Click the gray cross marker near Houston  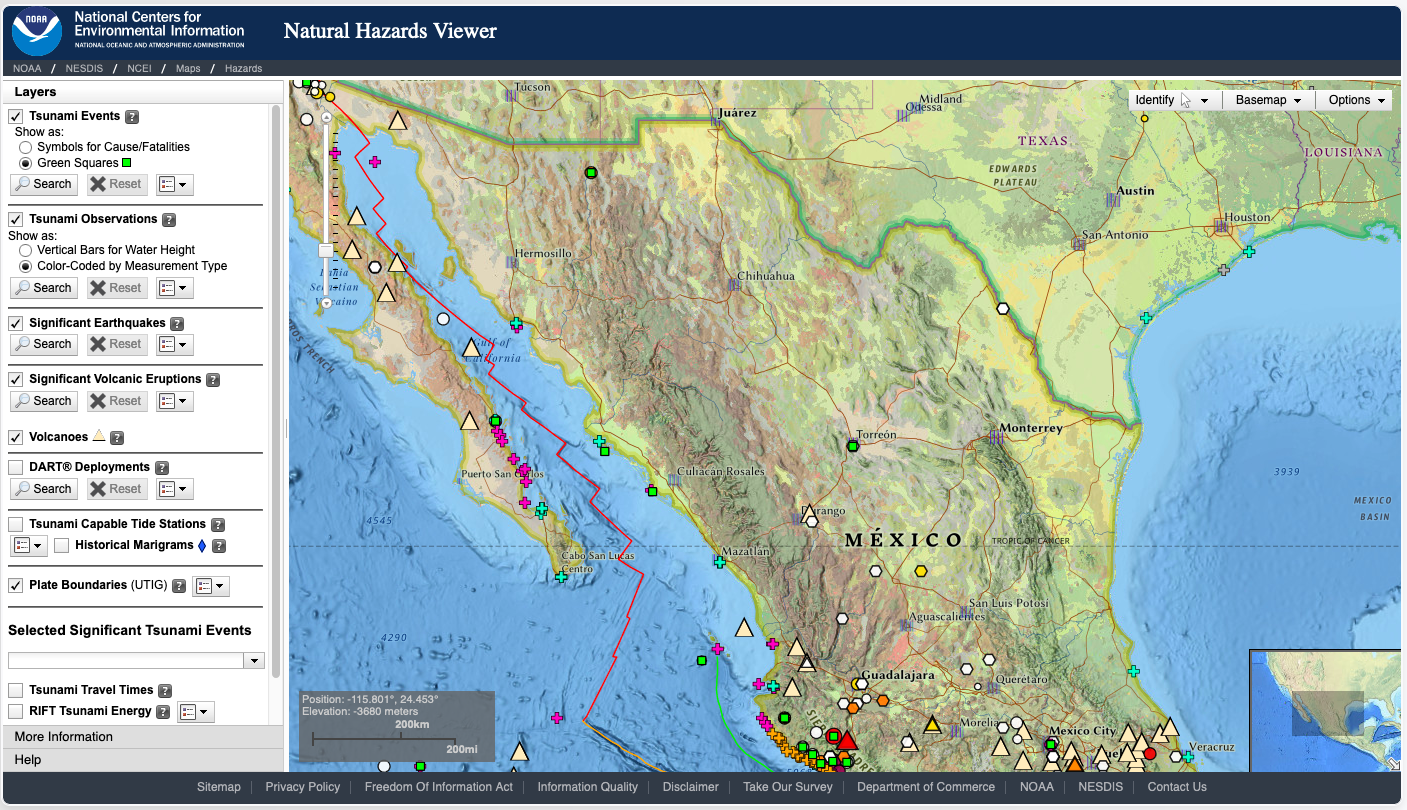tap(1223, 270)
